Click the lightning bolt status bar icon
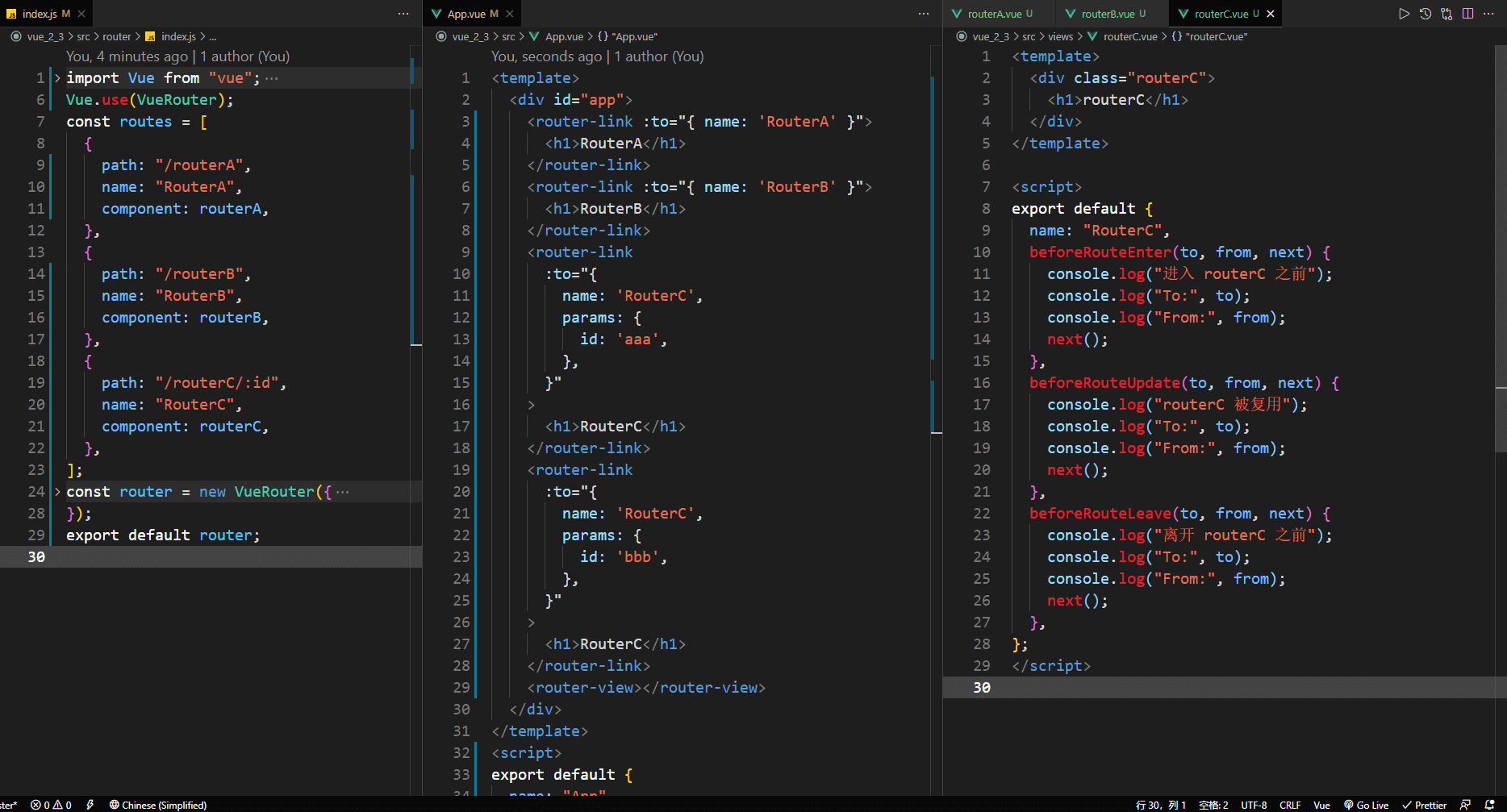 [x=90, y=805]
